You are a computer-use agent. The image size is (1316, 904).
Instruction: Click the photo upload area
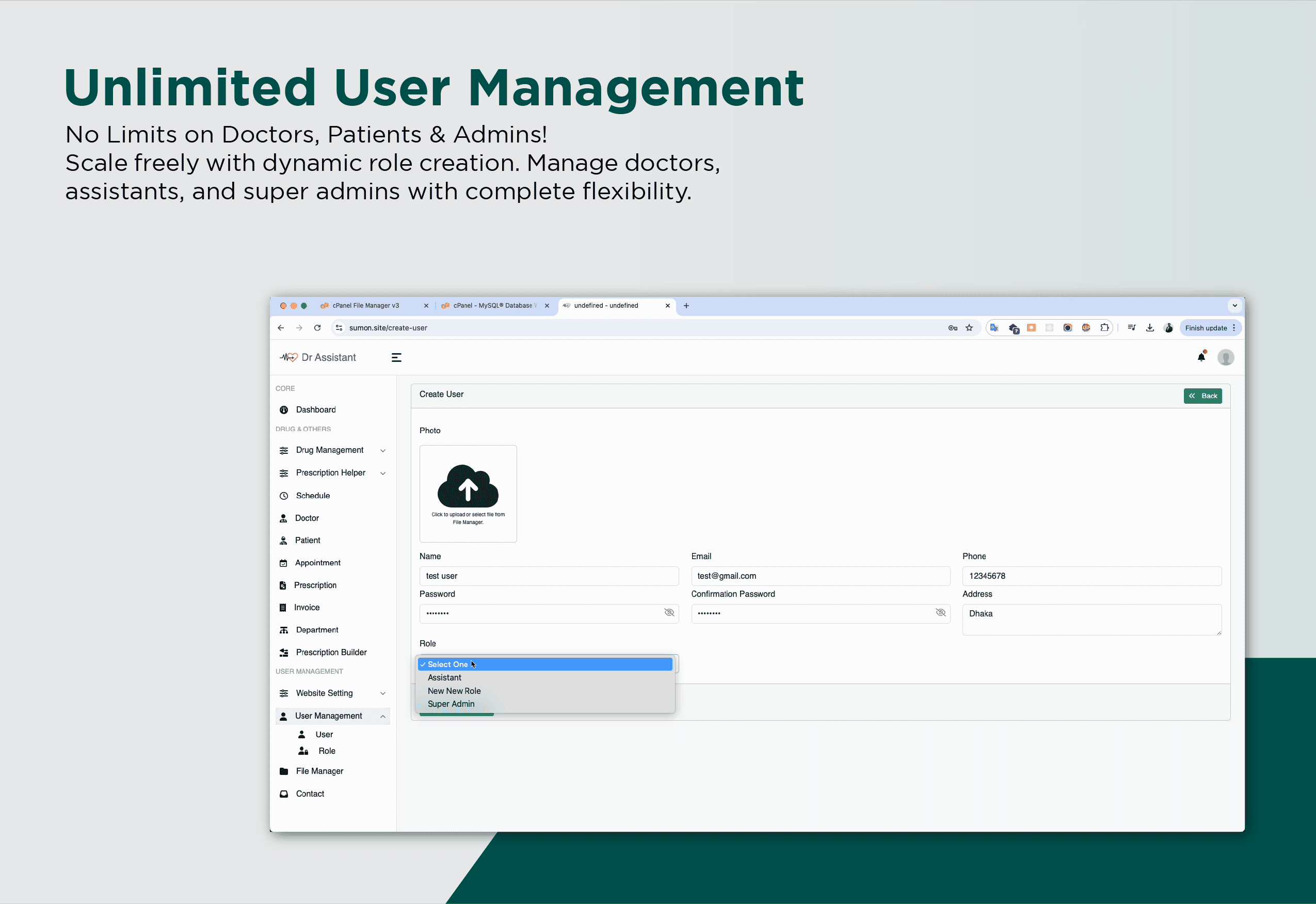point(468,493)
